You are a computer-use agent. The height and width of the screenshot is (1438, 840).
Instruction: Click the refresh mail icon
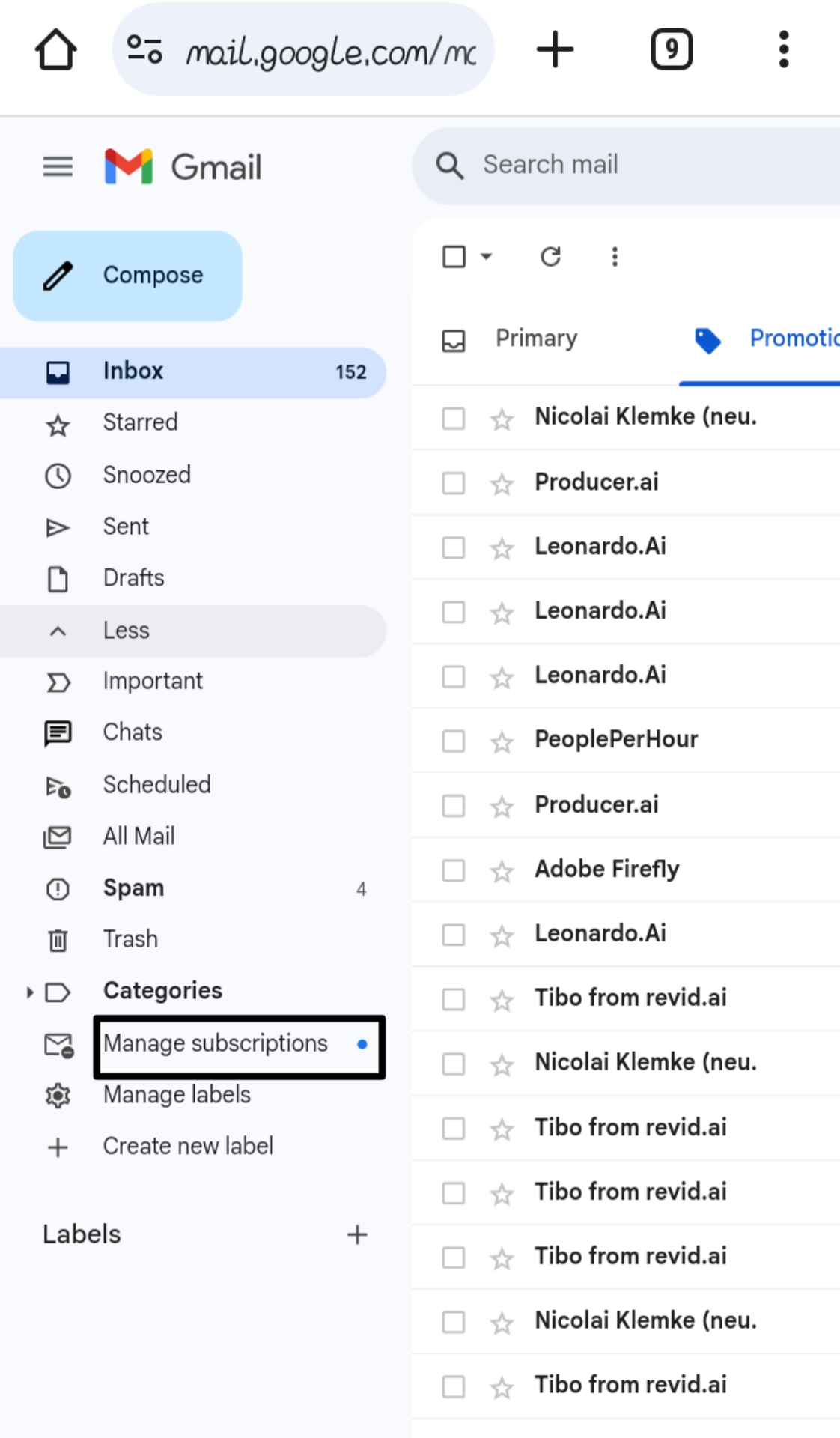point(550,257)
